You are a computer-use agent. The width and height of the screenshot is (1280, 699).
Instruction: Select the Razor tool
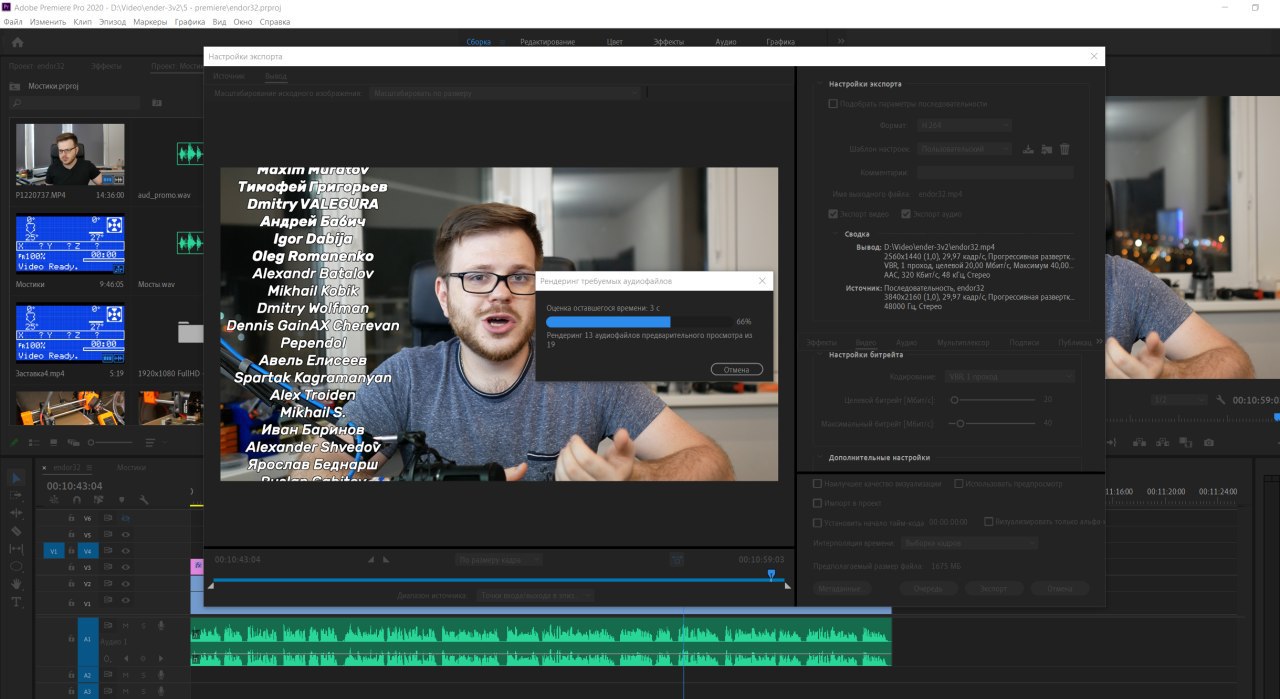pyautogui.click(x=16, y=531)
